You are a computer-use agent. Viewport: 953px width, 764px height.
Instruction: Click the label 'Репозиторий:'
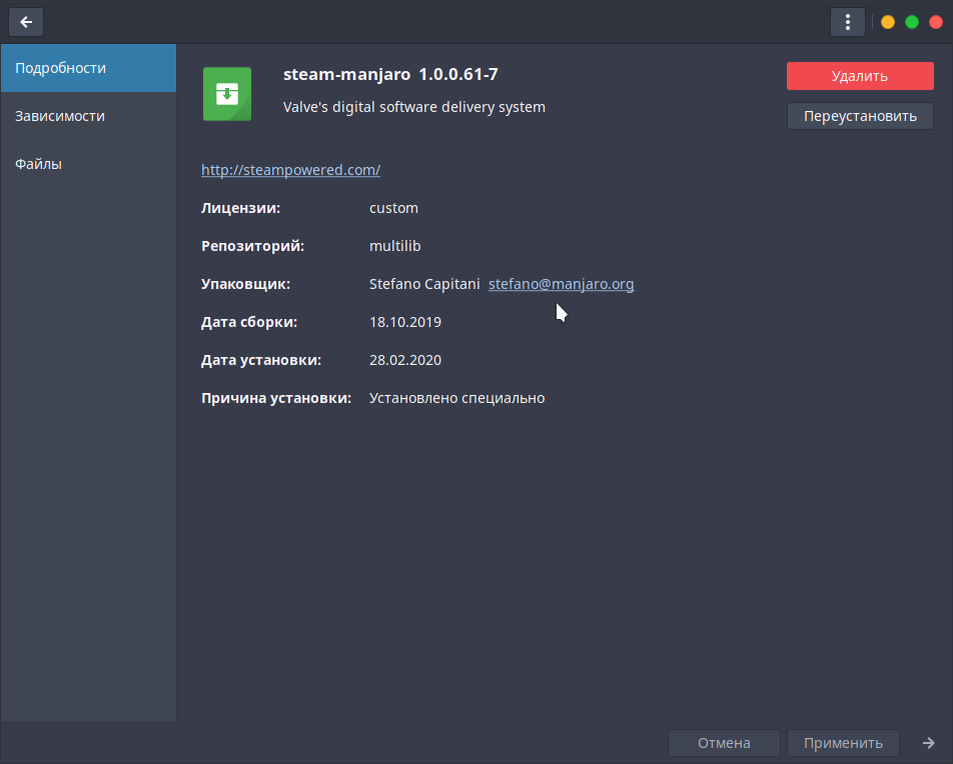point(253,246)
